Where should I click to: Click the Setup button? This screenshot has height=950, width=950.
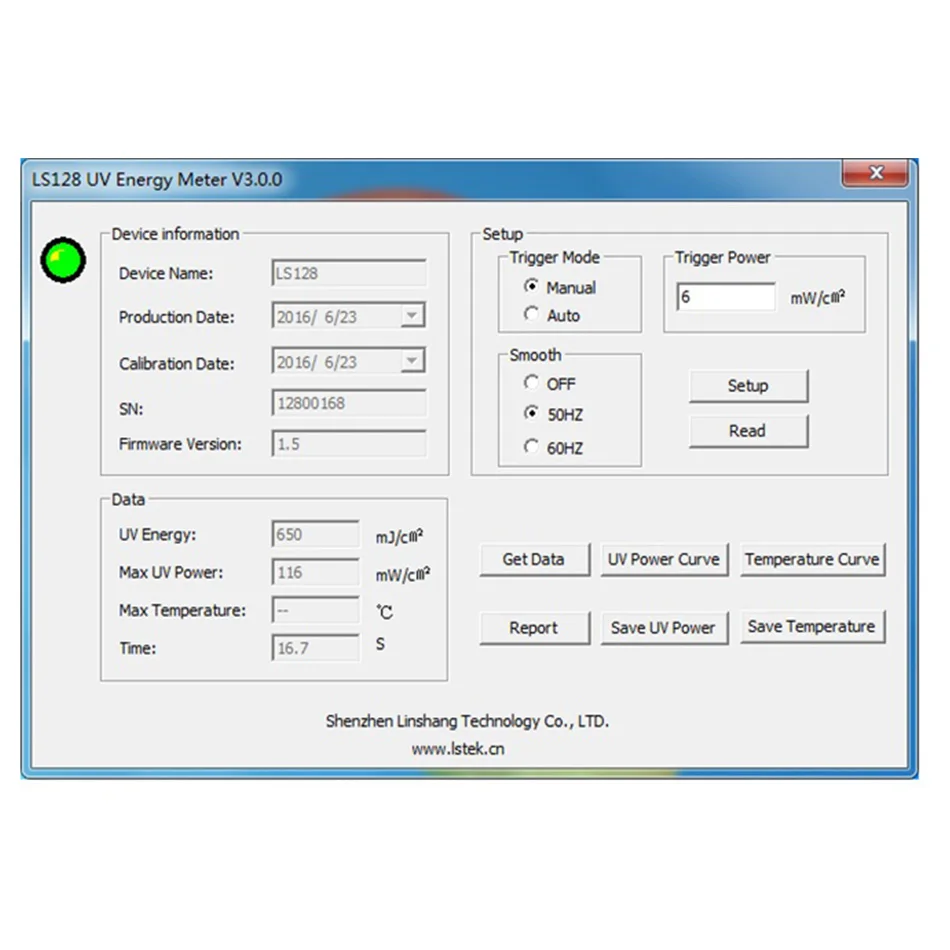click(748, 386)
